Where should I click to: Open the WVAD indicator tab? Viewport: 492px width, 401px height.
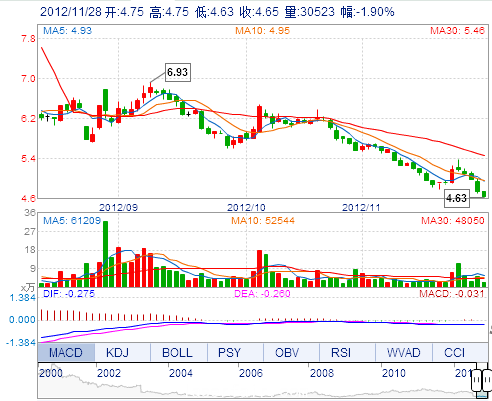coord(404,353)
